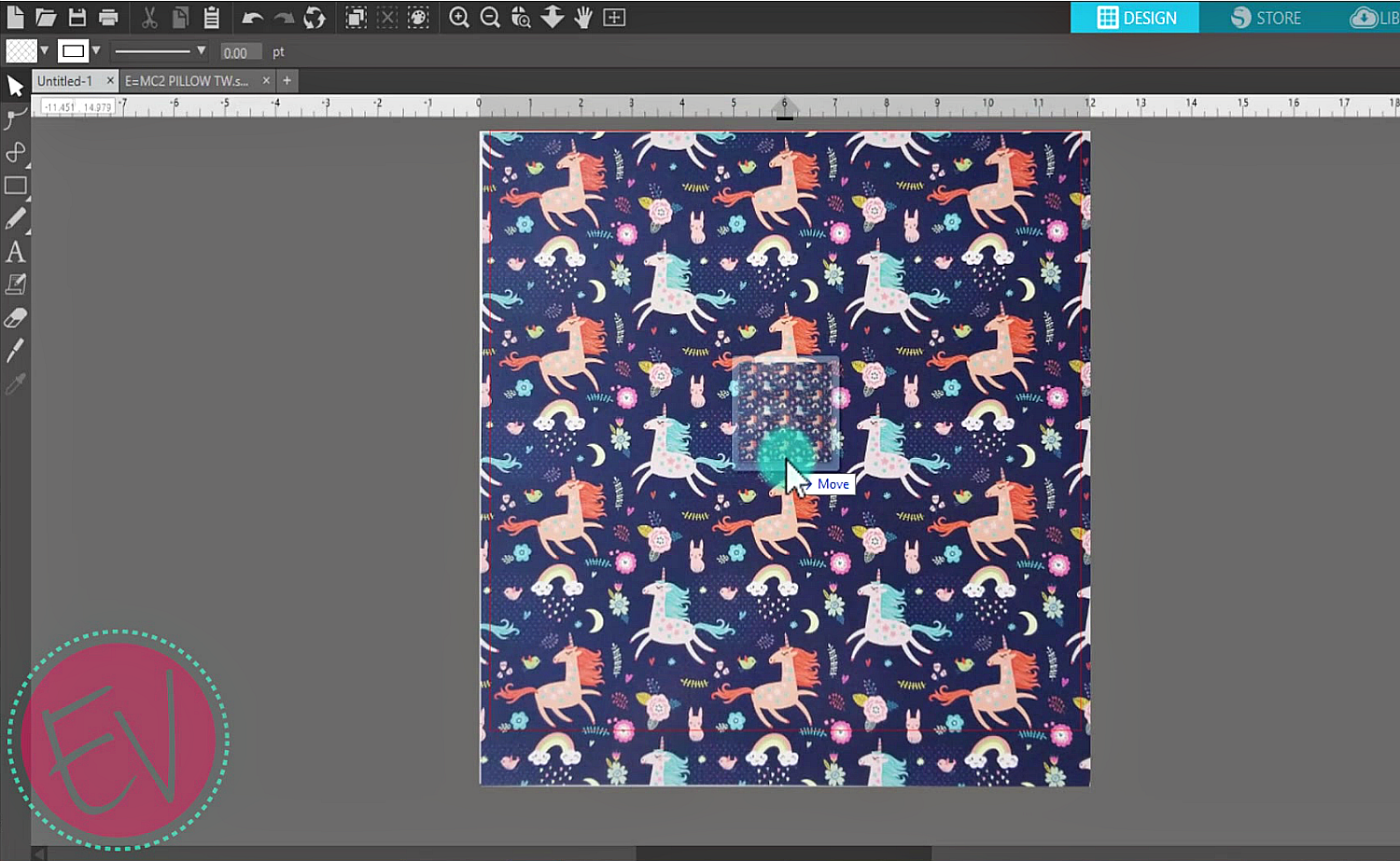Open the Library cloud tab
Viewport: 1400px width, 861px height.
(1374, 17)
